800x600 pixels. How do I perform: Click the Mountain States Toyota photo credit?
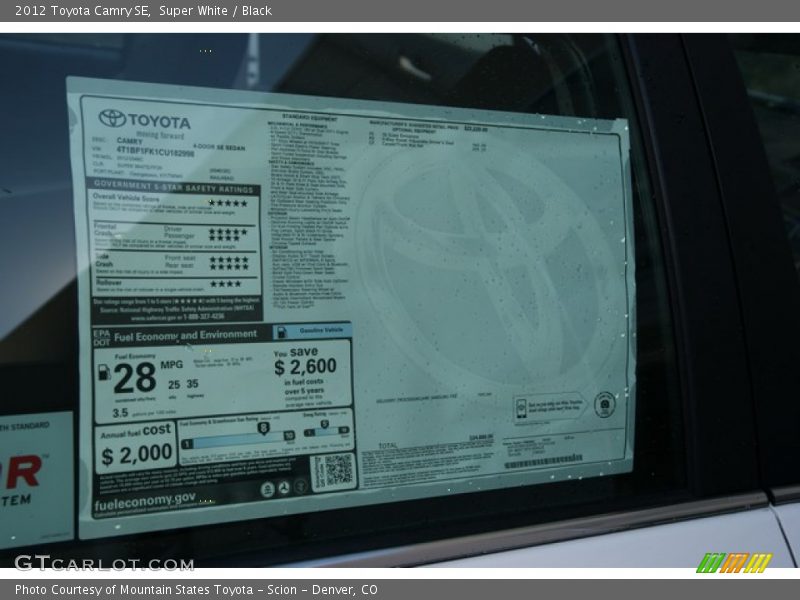point(196,590)
